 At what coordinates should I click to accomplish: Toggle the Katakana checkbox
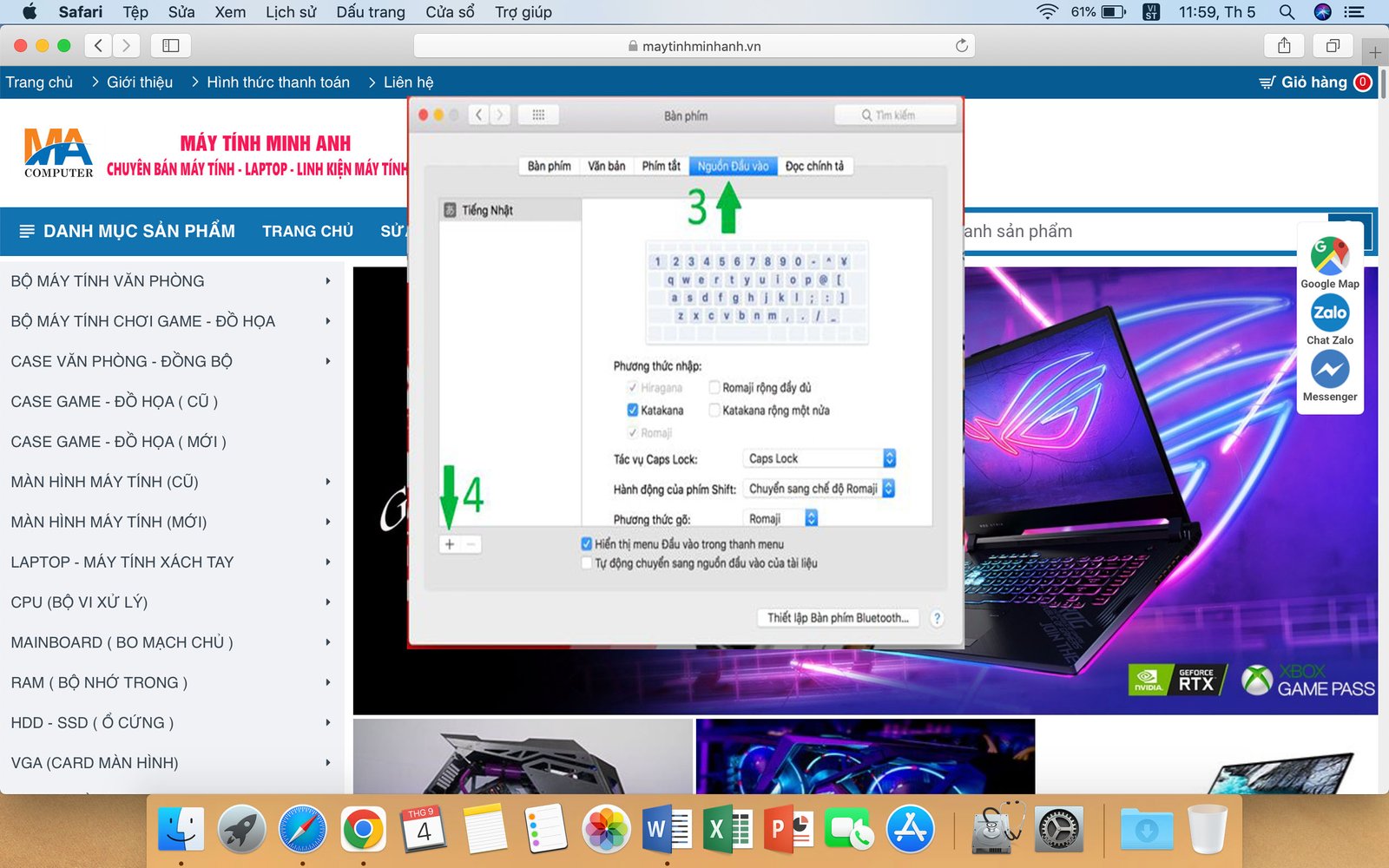[x=633, y=411]
